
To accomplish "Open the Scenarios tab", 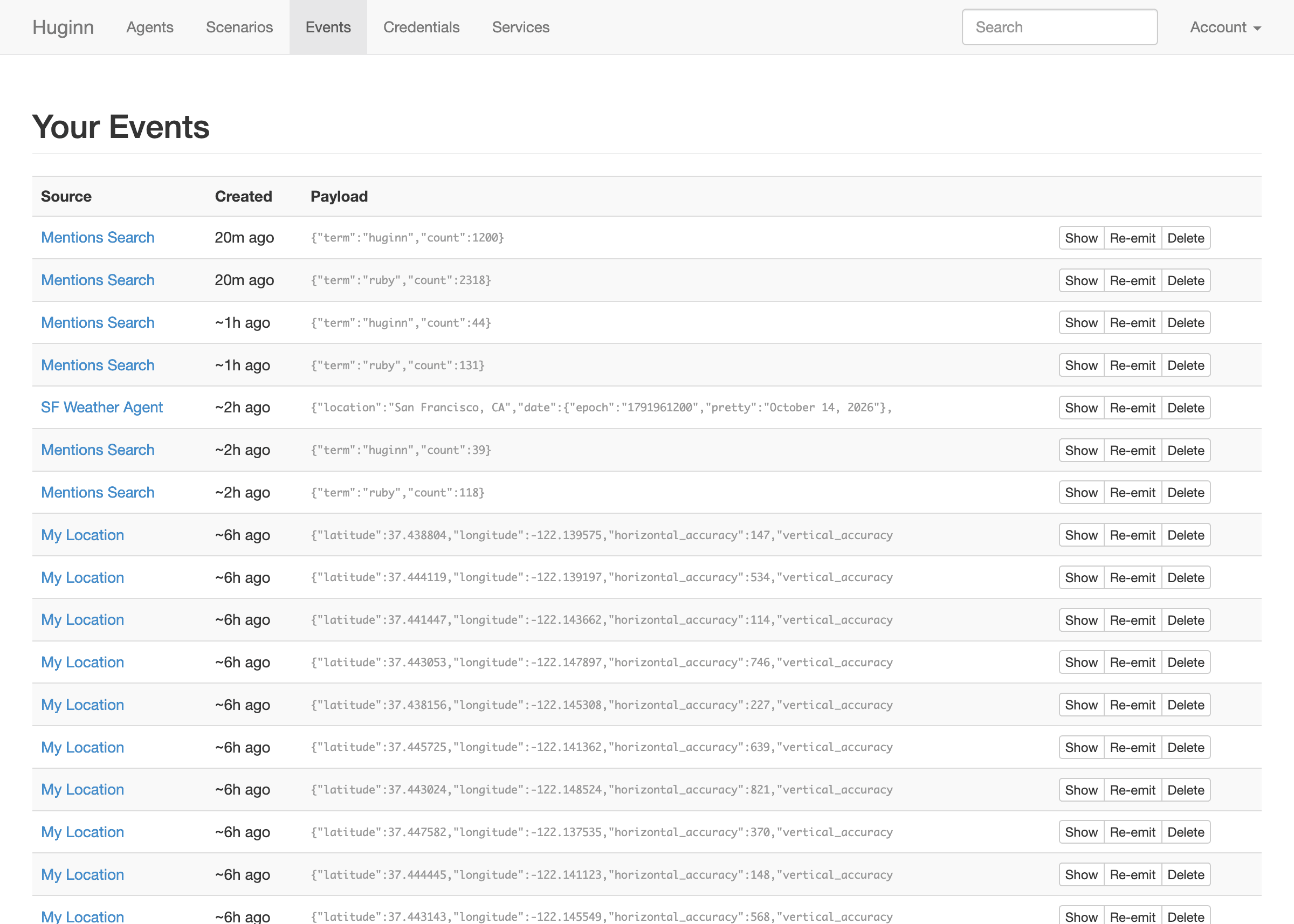I will tap(239, 27).
